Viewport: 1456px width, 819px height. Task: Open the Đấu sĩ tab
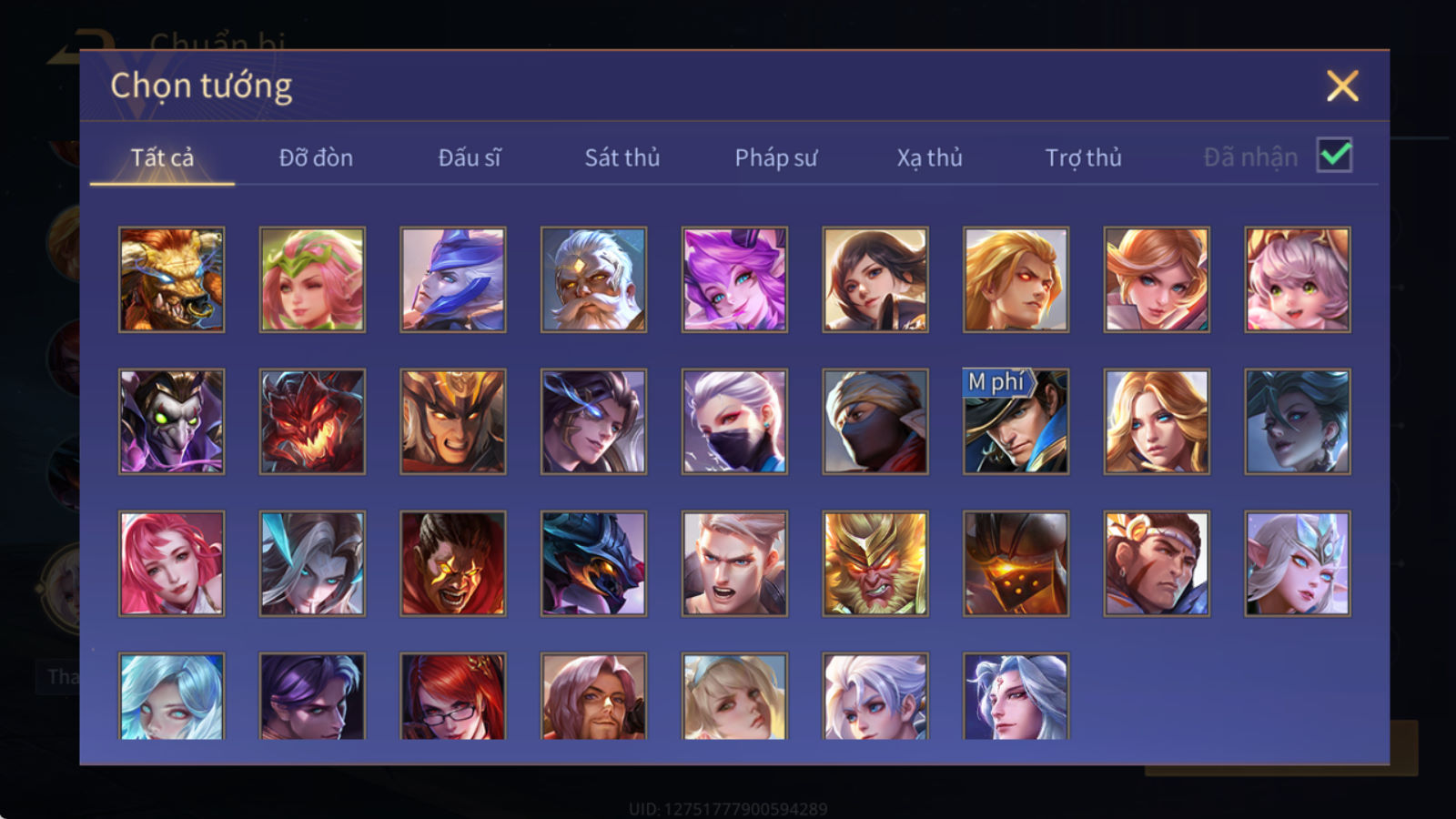[x=470, y=157]
